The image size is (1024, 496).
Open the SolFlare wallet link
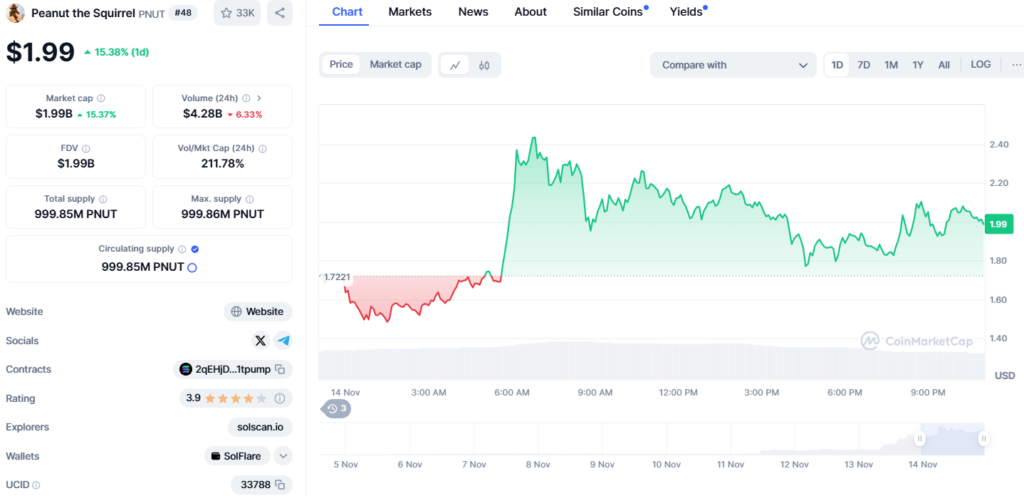point(237,456)
